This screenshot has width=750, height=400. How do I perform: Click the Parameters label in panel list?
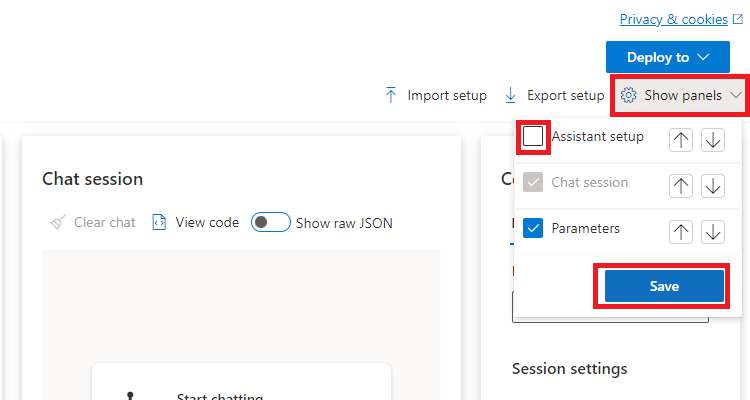[x=585, y=228]
